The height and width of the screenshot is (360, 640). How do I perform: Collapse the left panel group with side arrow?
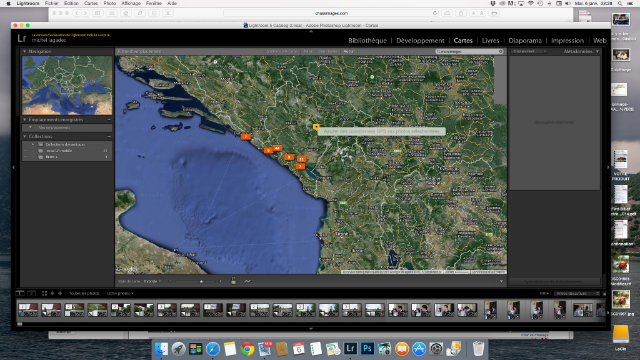click(13, 167)
